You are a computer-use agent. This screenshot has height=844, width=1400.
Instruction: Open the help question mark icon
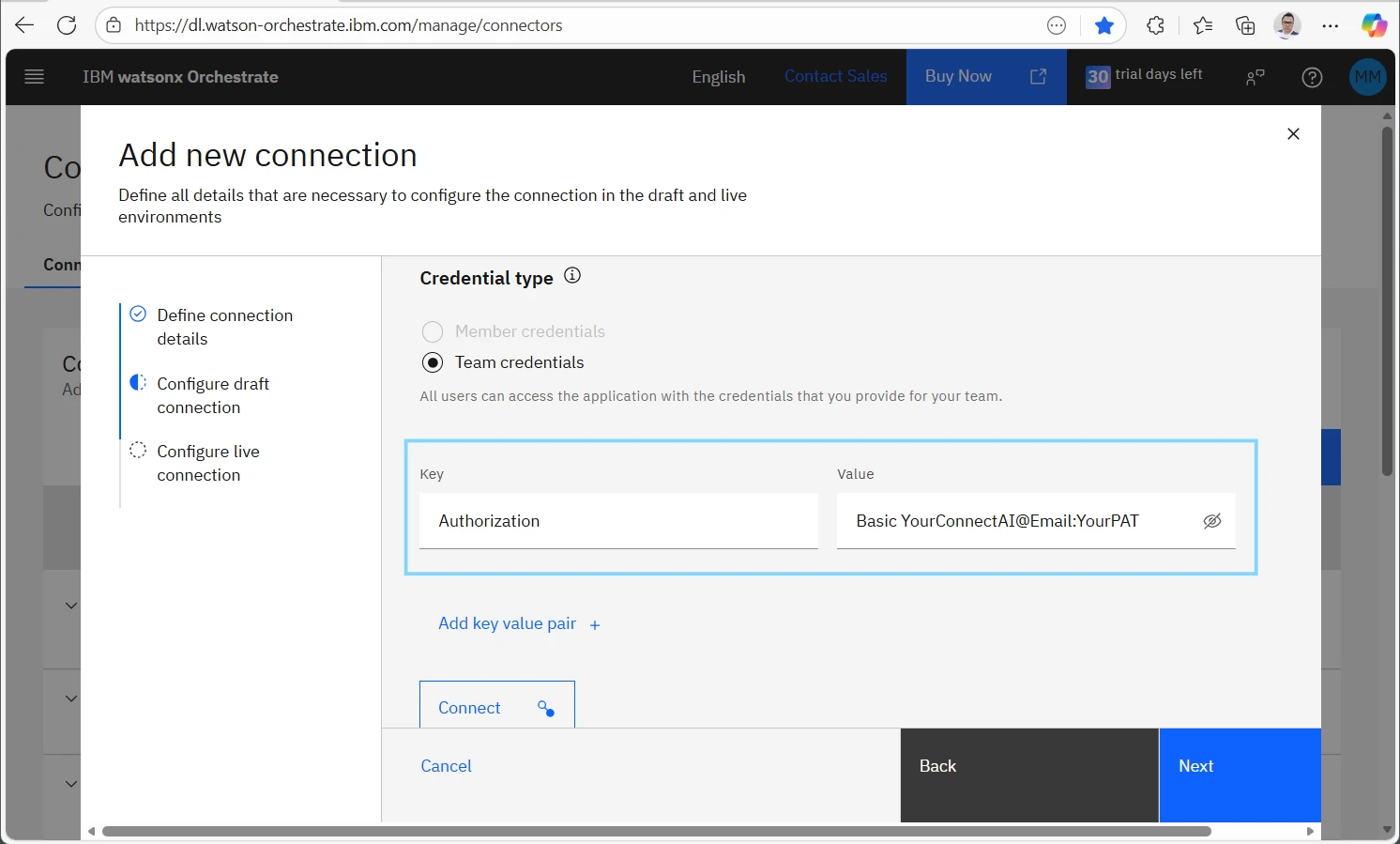coord(1312,77)
